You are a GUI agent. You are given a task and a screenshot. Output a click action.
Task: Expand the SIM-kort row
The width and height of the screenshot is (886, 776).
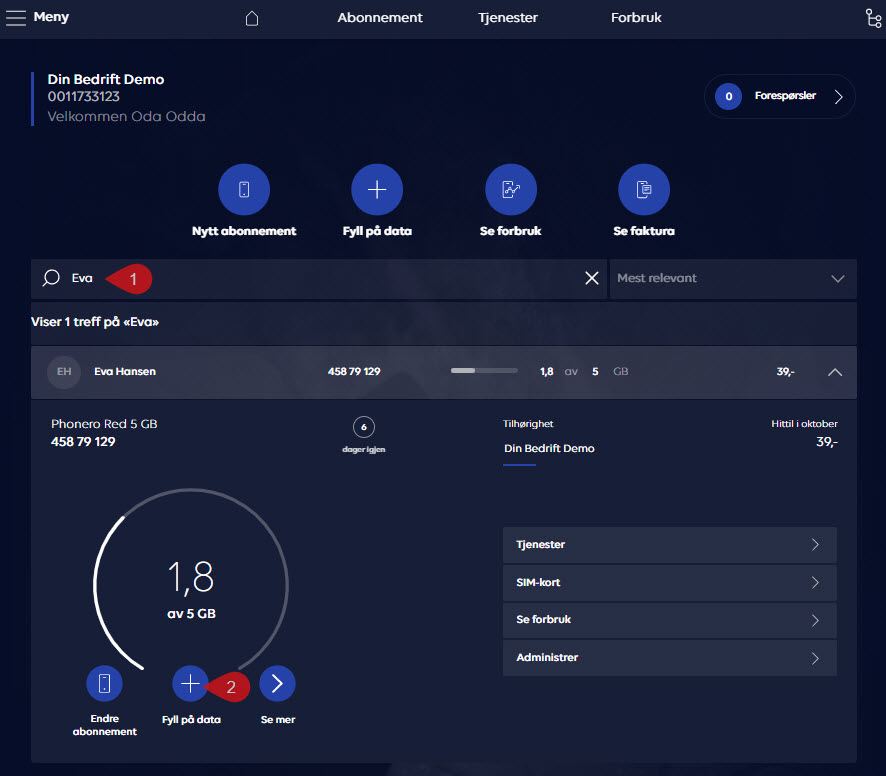(670, 583)
